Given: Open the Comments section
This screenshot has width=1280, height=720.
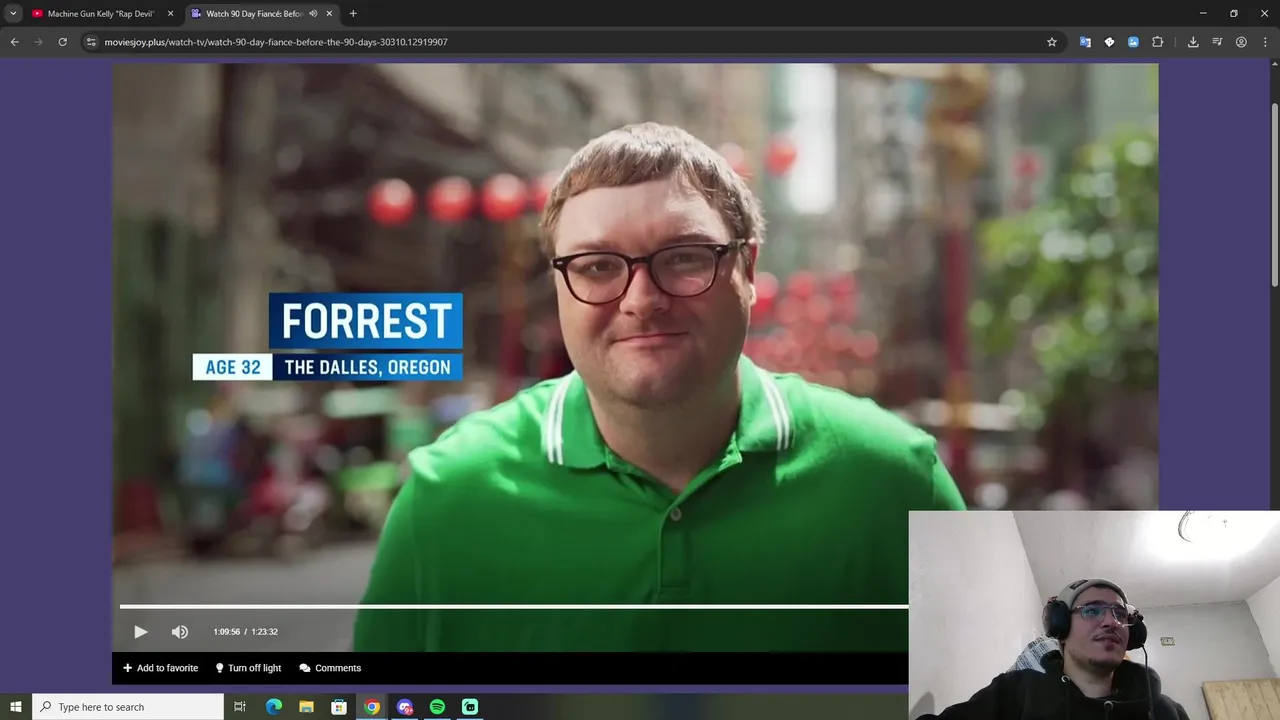Looking at the screenshot, I should point(330,668).
